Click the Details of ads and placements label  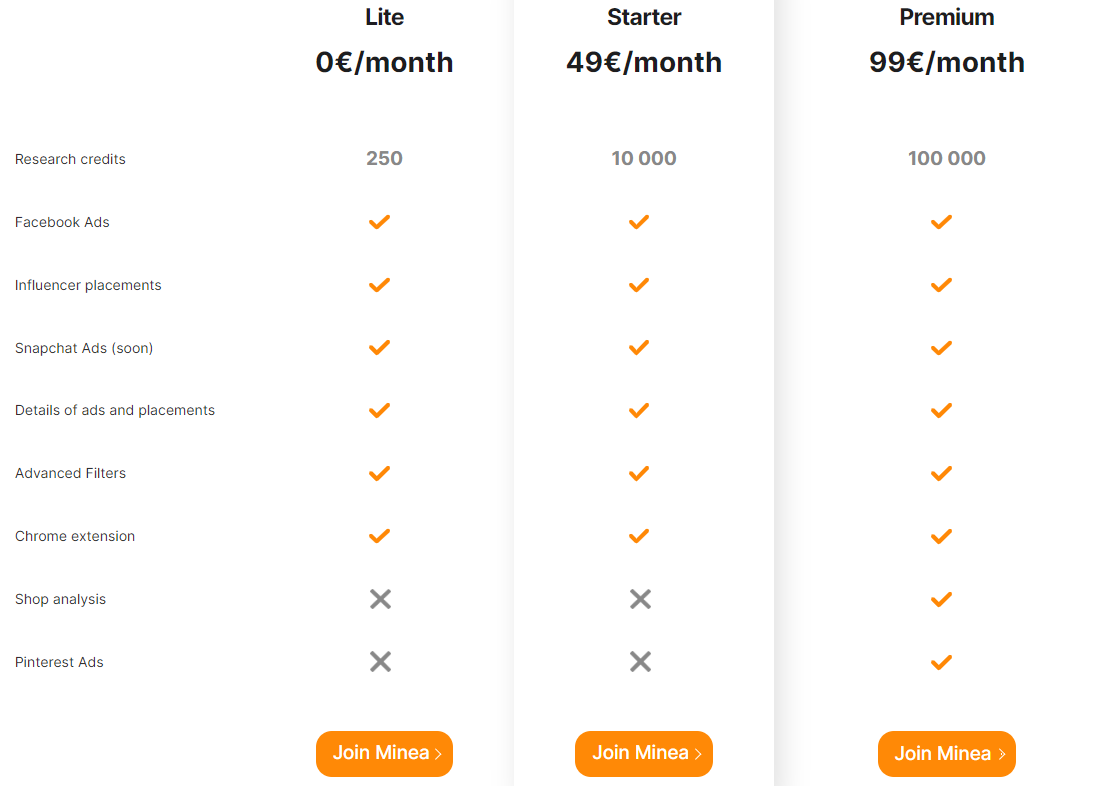(115, 410)
